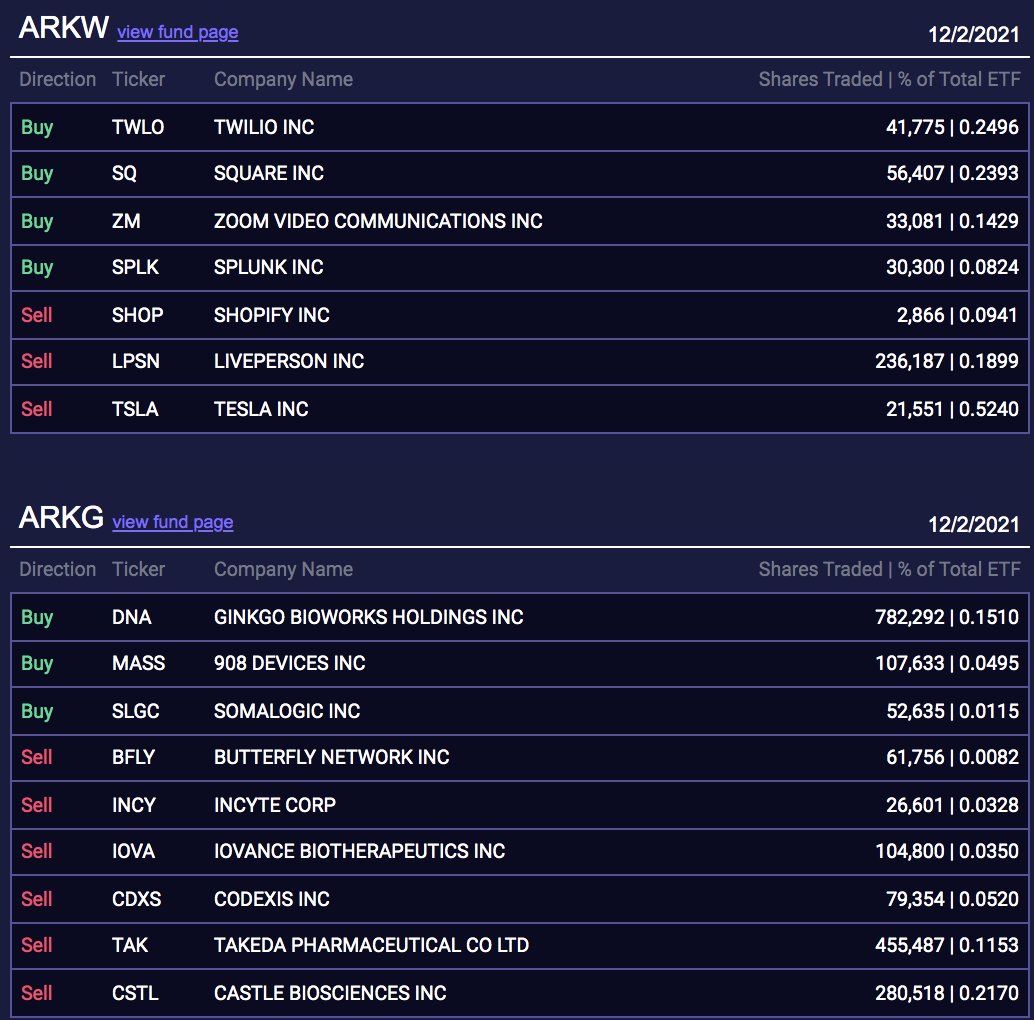Select SHOPIFY INC company name
Image resolution: width=1034 pixels, height=1020 pixels.
272,315
